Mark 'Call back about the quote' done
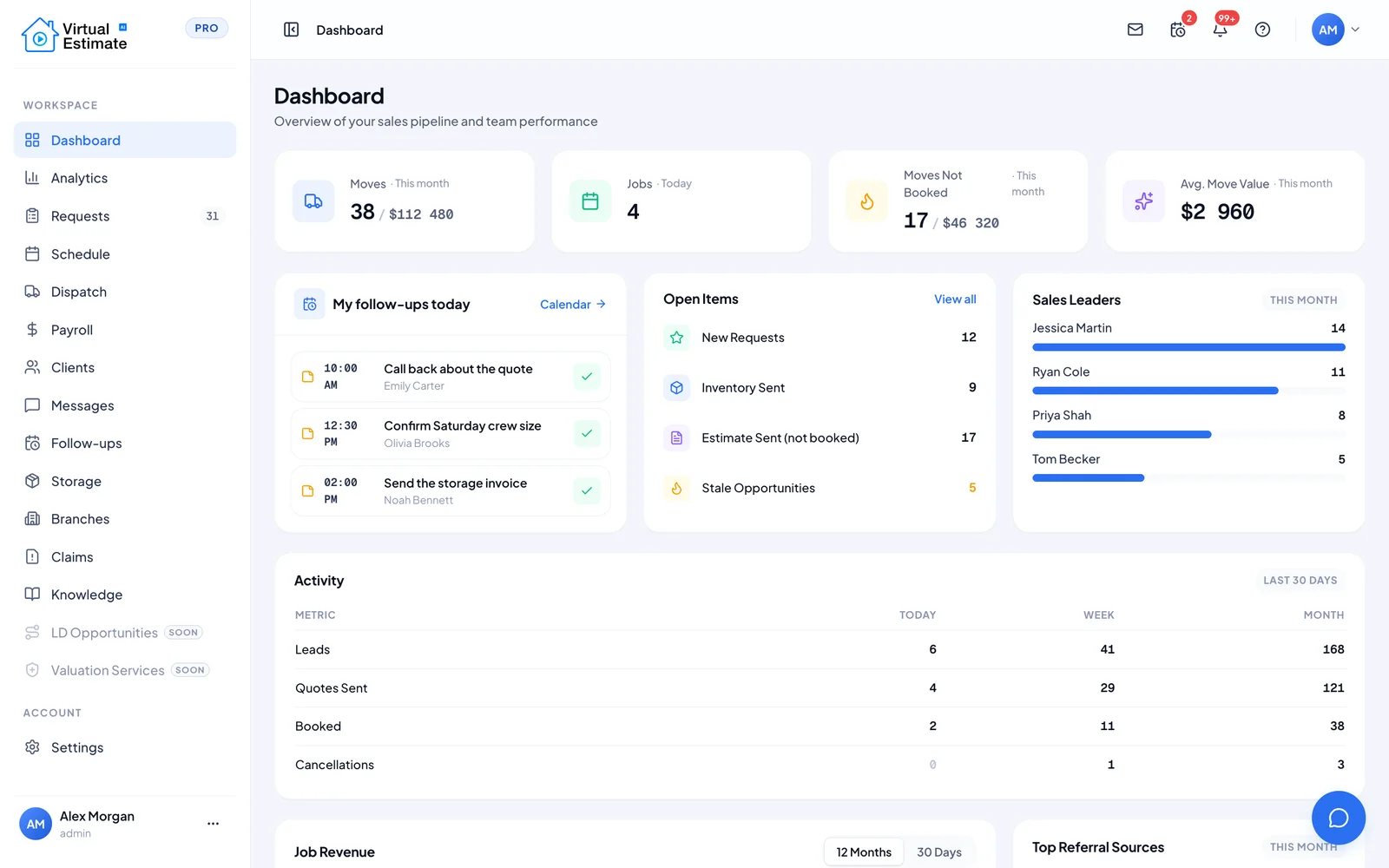1389x868 pixels. [x=587, y=377]
